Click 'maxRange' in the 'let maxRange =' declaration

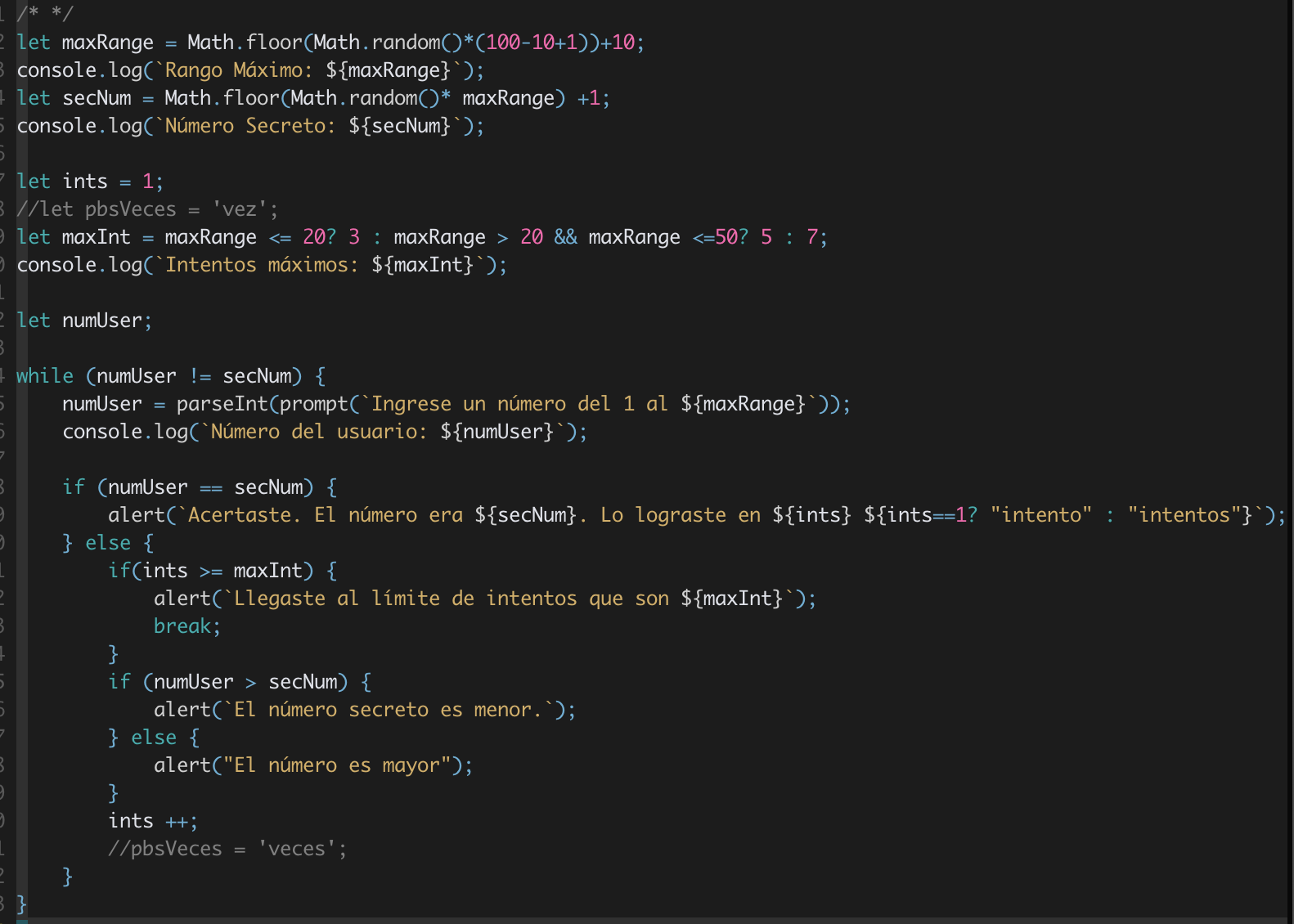pyautogui.click(x=107, y=43)
